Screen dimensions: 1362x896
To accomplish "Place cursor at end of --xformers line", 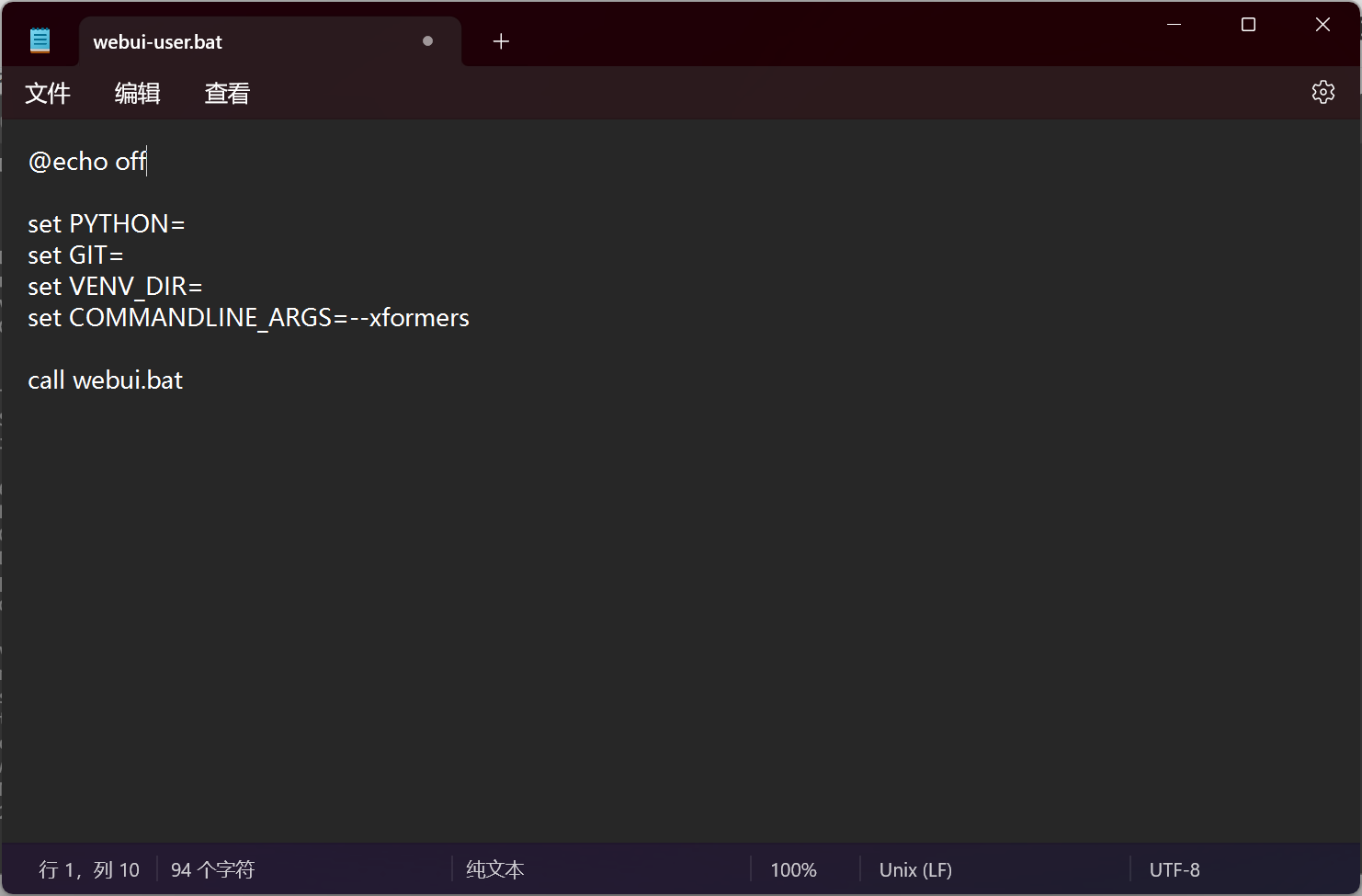I will coord(471,318).
